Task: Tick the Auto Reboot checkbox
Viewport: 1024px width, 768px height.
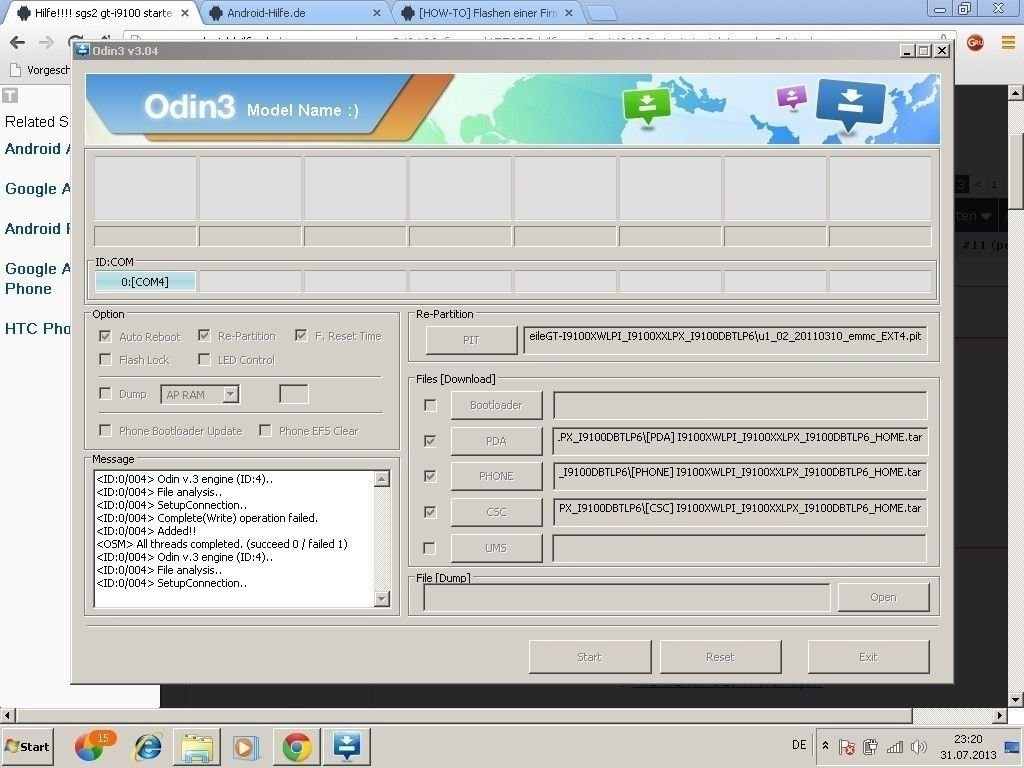Action: [x=104, y=336]
